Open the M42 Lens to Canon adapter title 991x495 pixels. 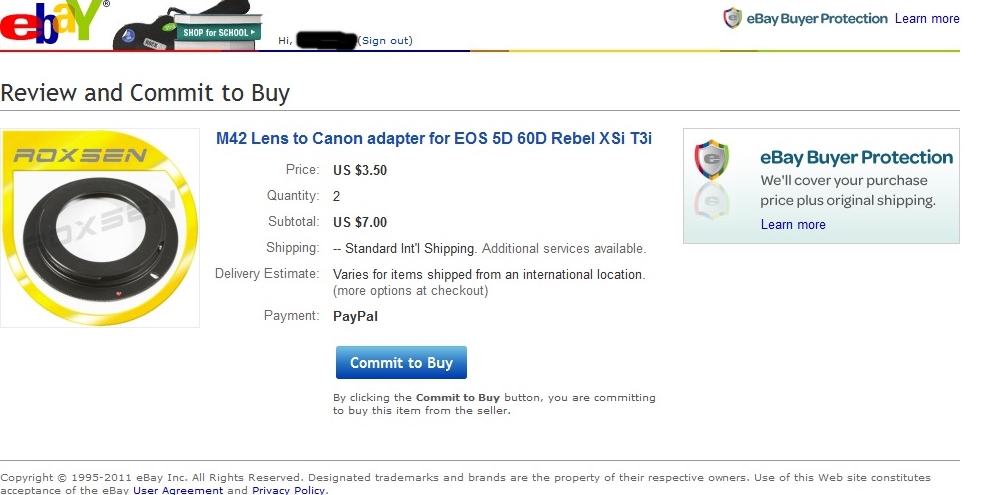pyautogui.click(x=434, y=138)
